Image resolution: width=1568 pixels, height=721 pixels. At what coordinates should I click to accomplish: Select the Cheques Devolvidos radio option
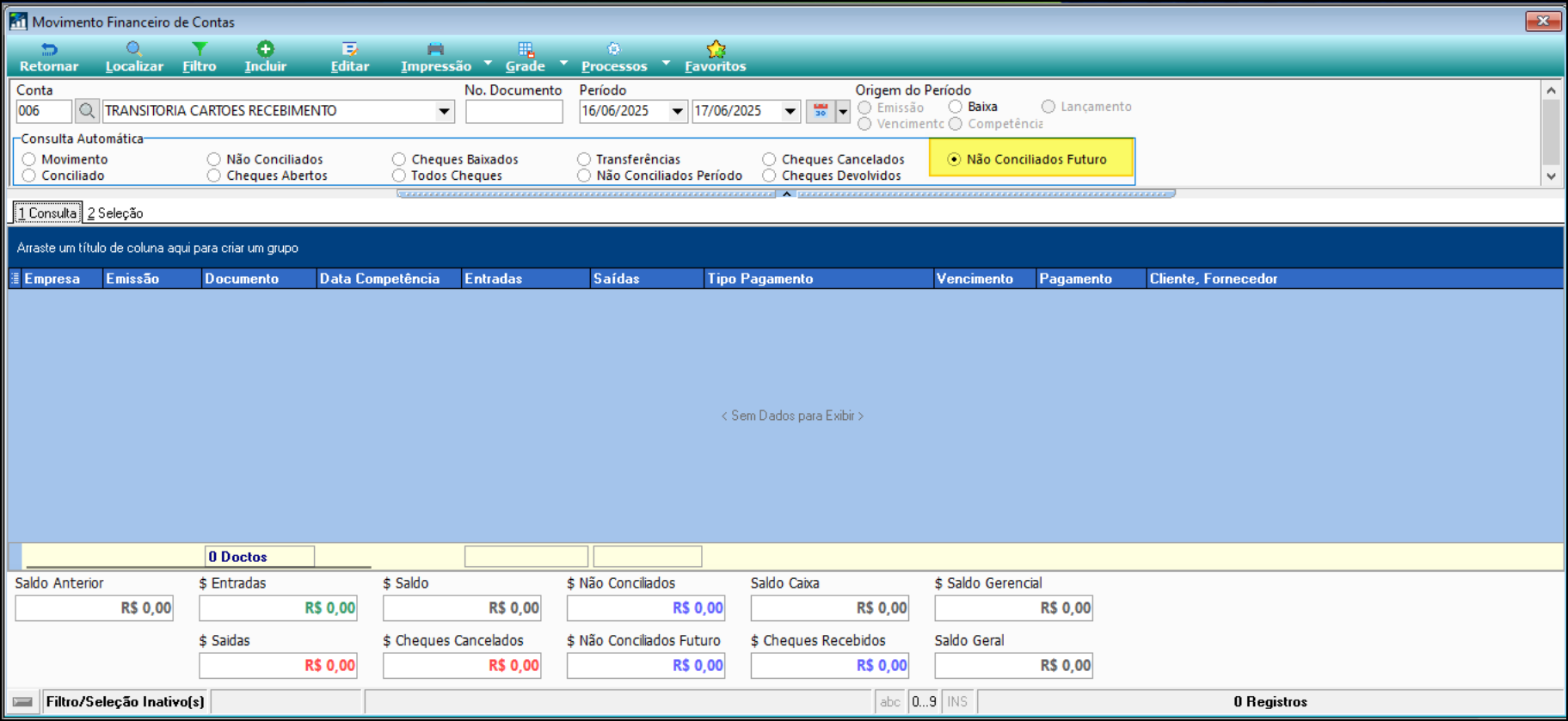pos(769,176)
